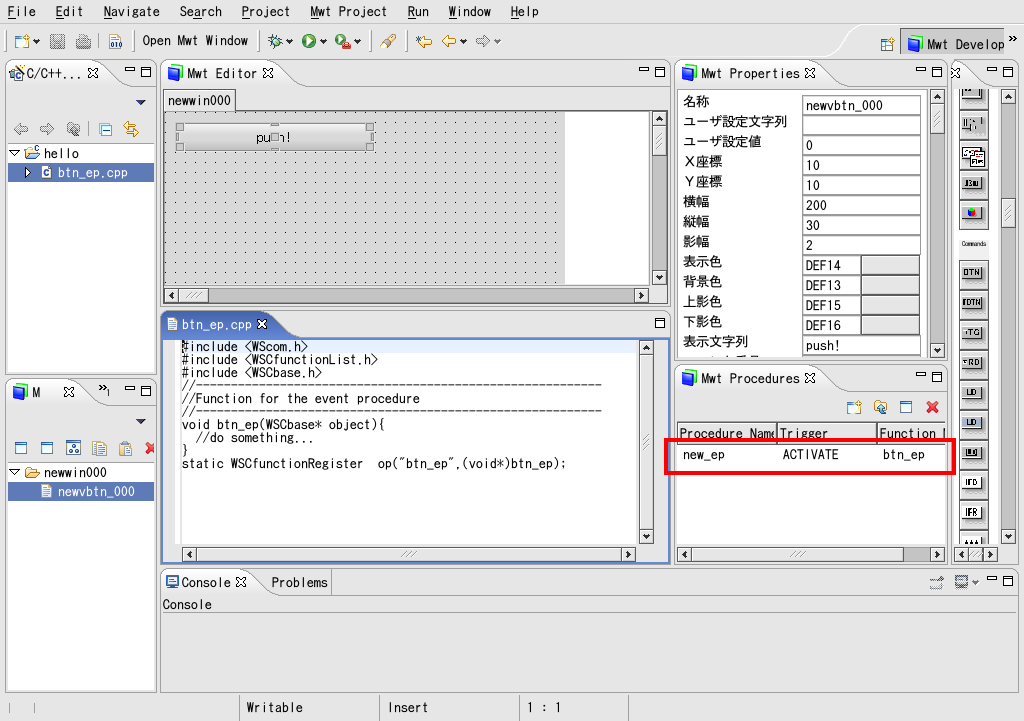Select the new_ep procedure row
Image resolution: width=1024 pixels, height=721 pixels.
pos(811,455)
